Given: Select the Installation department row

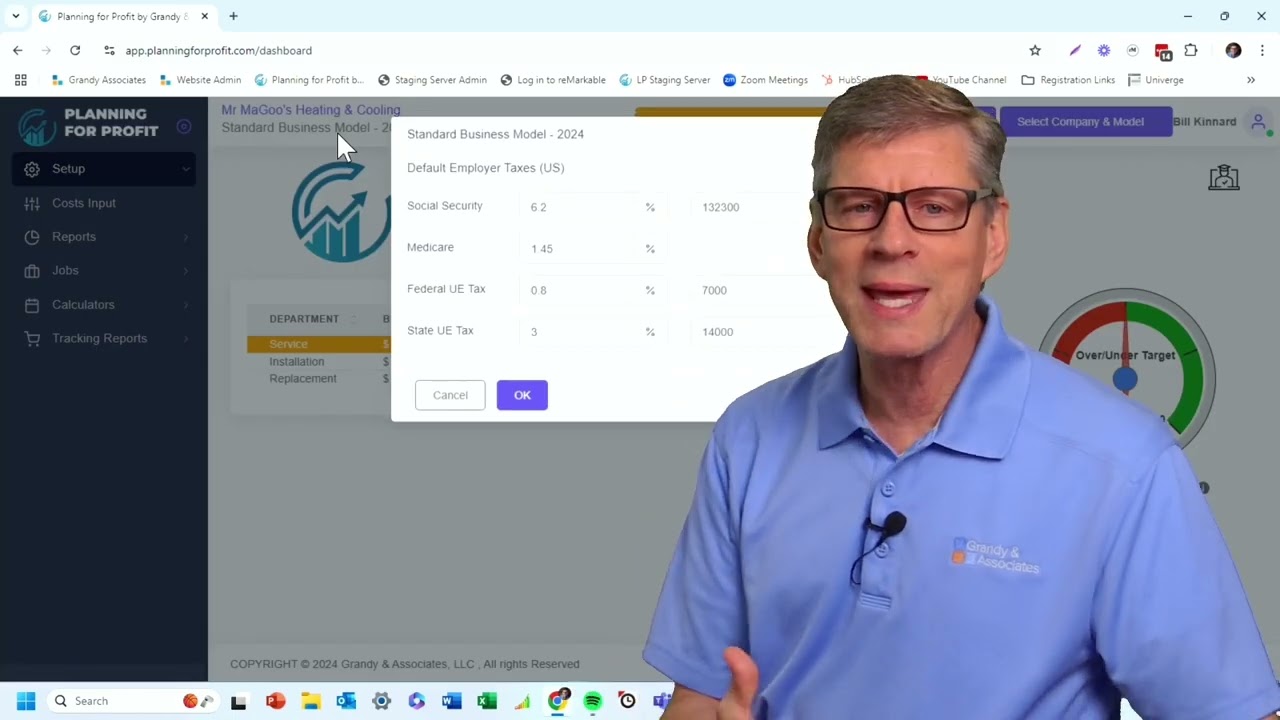Looking at the screenshot, I should pyautogui.click(x=318, y=362).
